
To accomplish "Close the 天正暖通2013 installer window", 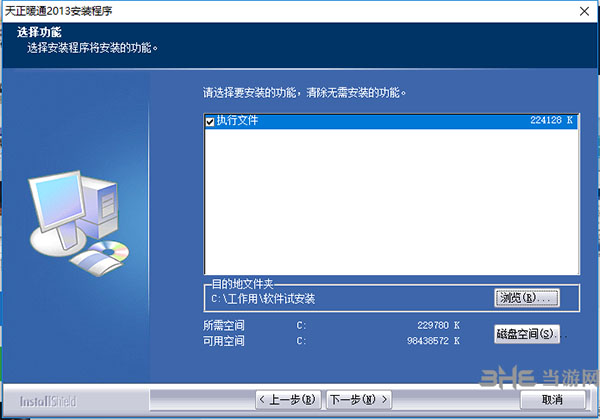I will coord(584,11).
